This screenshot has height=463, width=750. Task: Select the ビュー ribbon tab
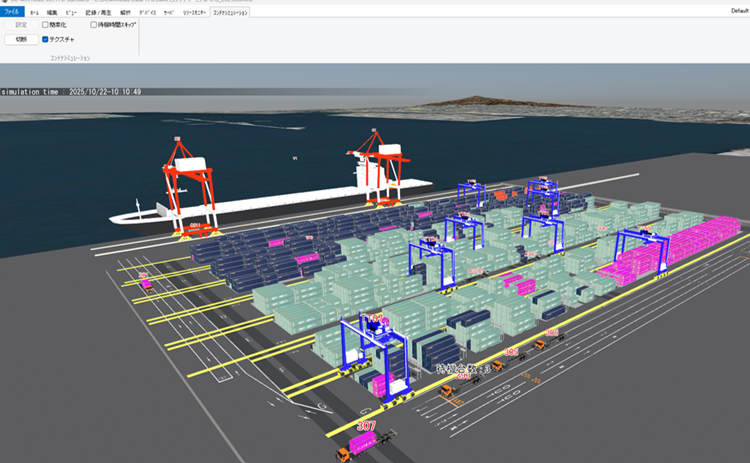click(x=71, y=11)
